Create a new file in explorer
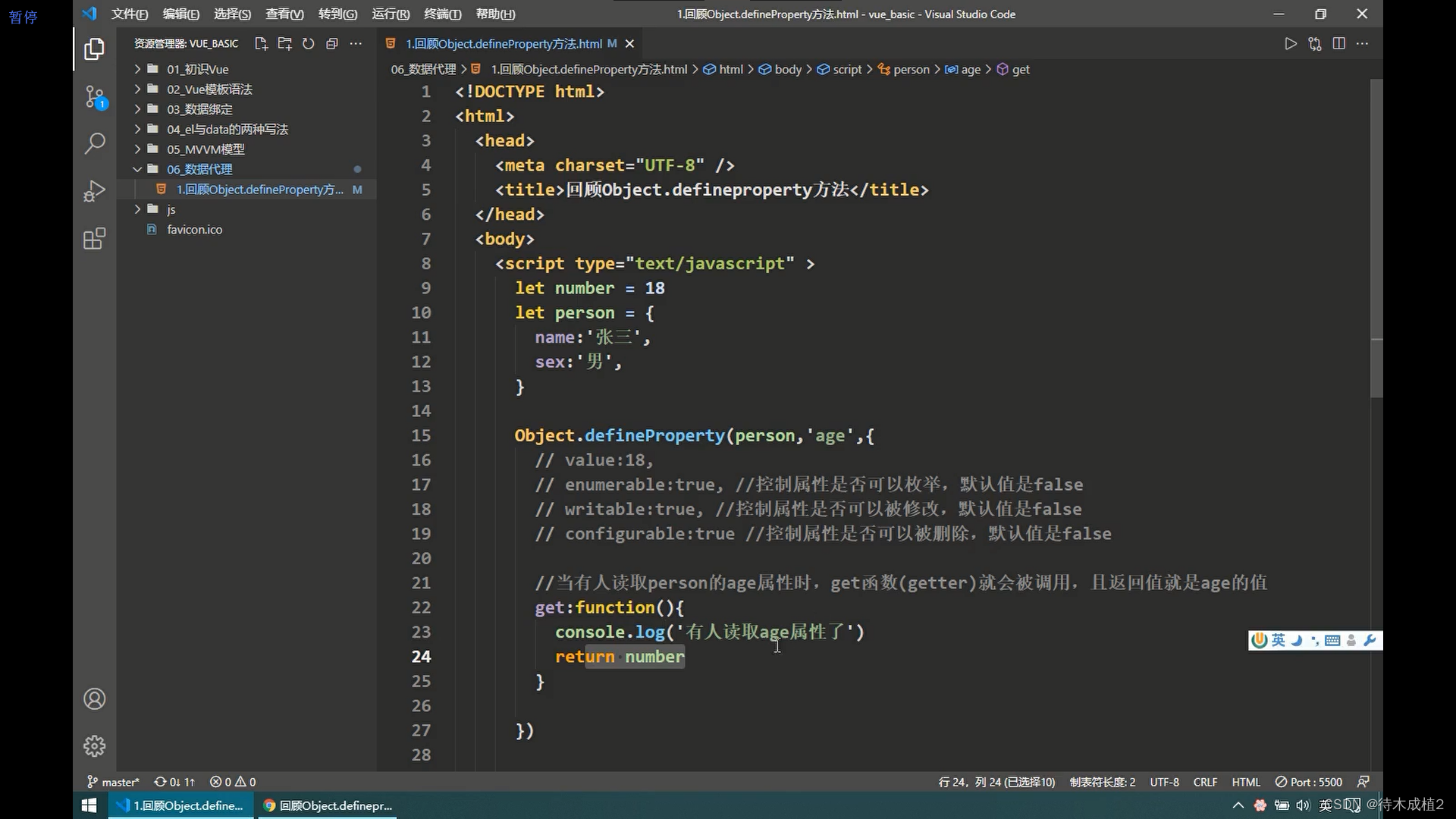Screen dimensions: 1456x819 coord(261,44)
